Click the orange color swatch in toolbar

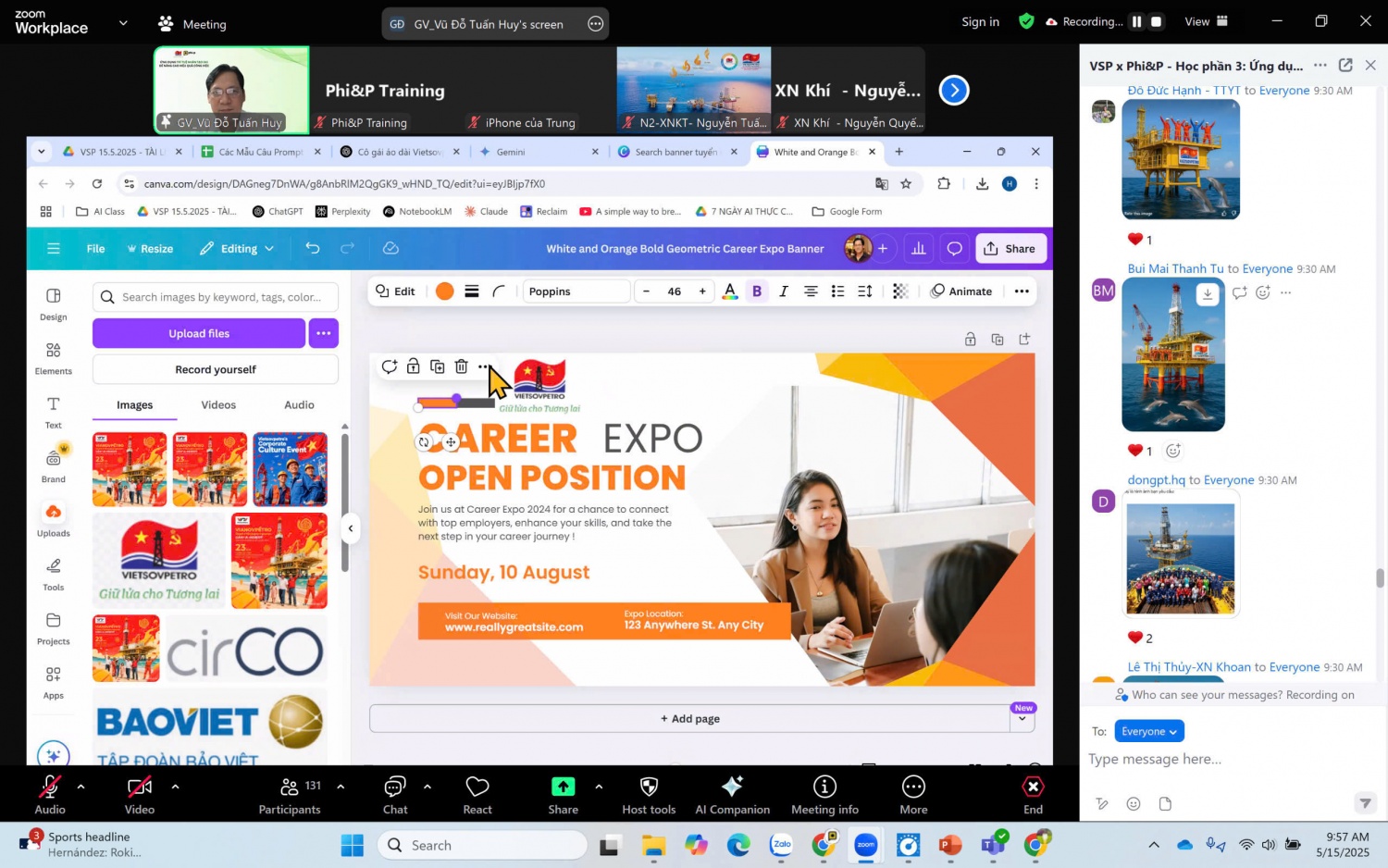click(445, 291)
